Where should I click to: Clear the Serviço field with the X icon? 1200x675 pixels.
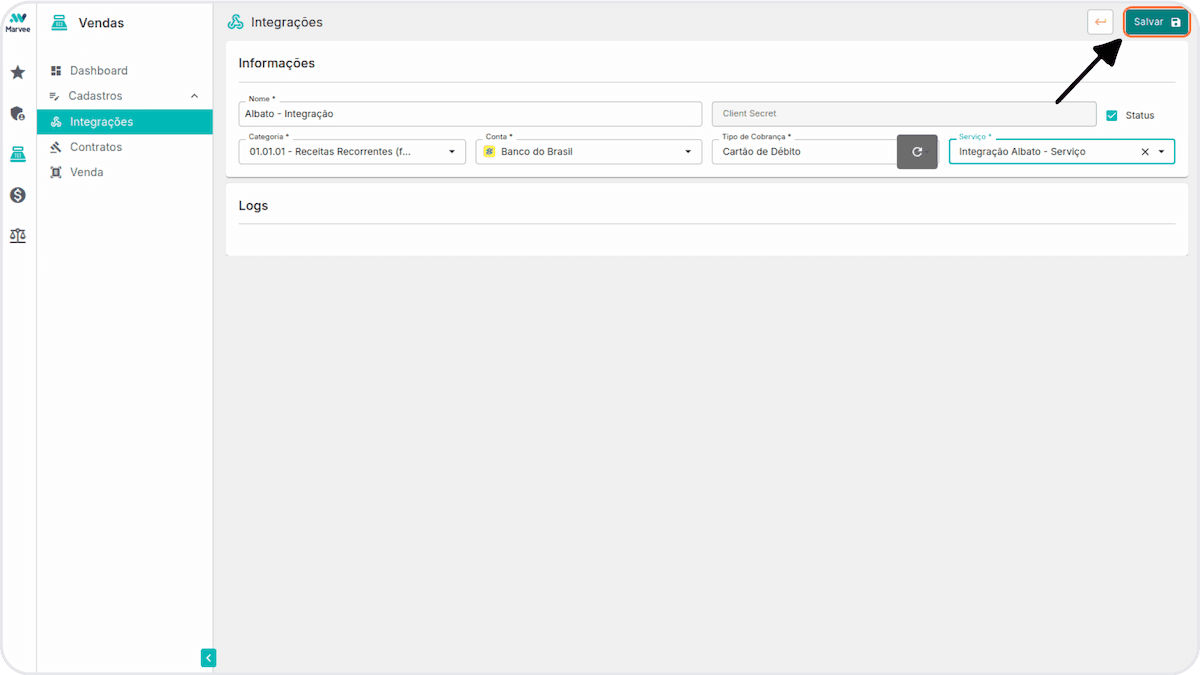[1145, 152]
